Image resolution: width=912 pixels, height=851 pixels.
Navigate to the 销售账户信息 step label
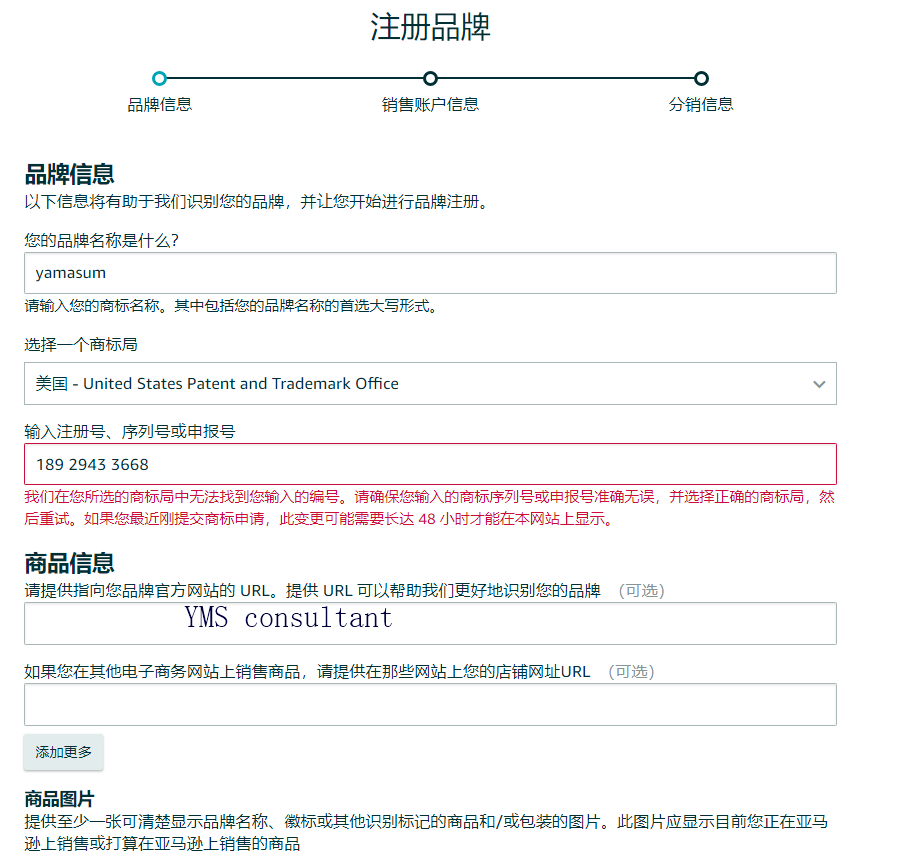pyautogui.click(x=430, y=103)
